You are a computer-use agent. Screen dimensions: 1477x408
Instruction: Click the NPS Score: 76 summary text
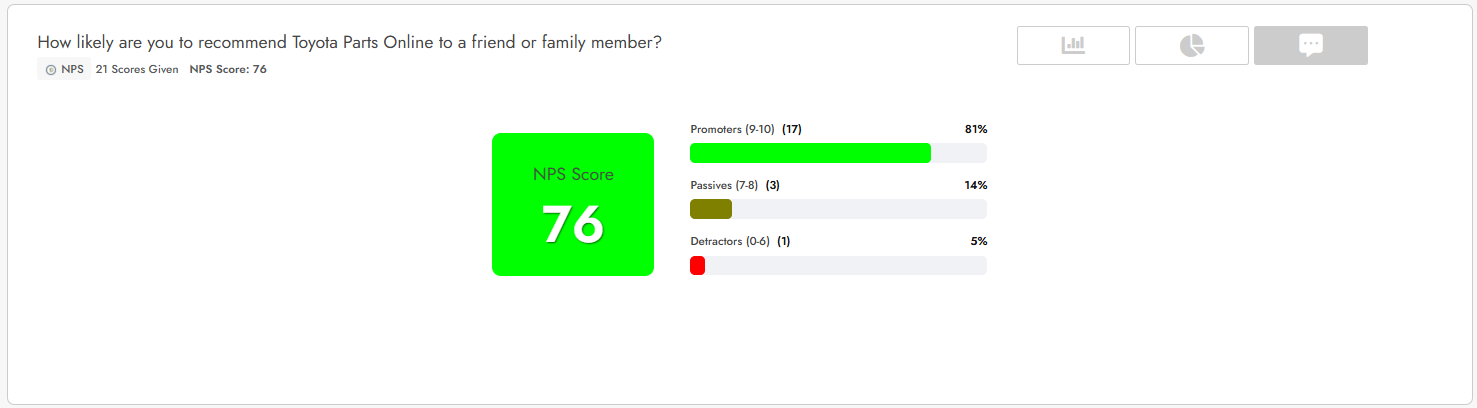(x=228, y=70)
